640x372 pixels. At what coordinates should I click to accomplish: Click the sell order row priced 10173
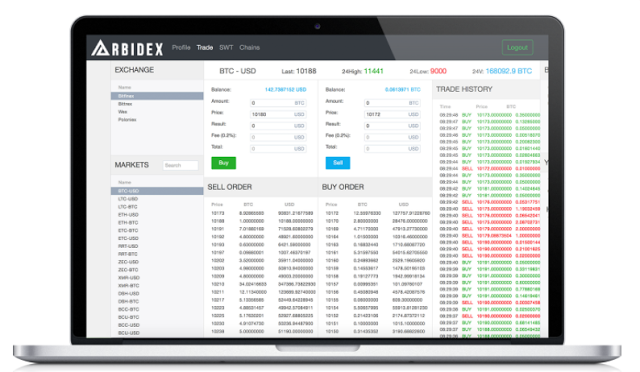[x=262, y=213]
